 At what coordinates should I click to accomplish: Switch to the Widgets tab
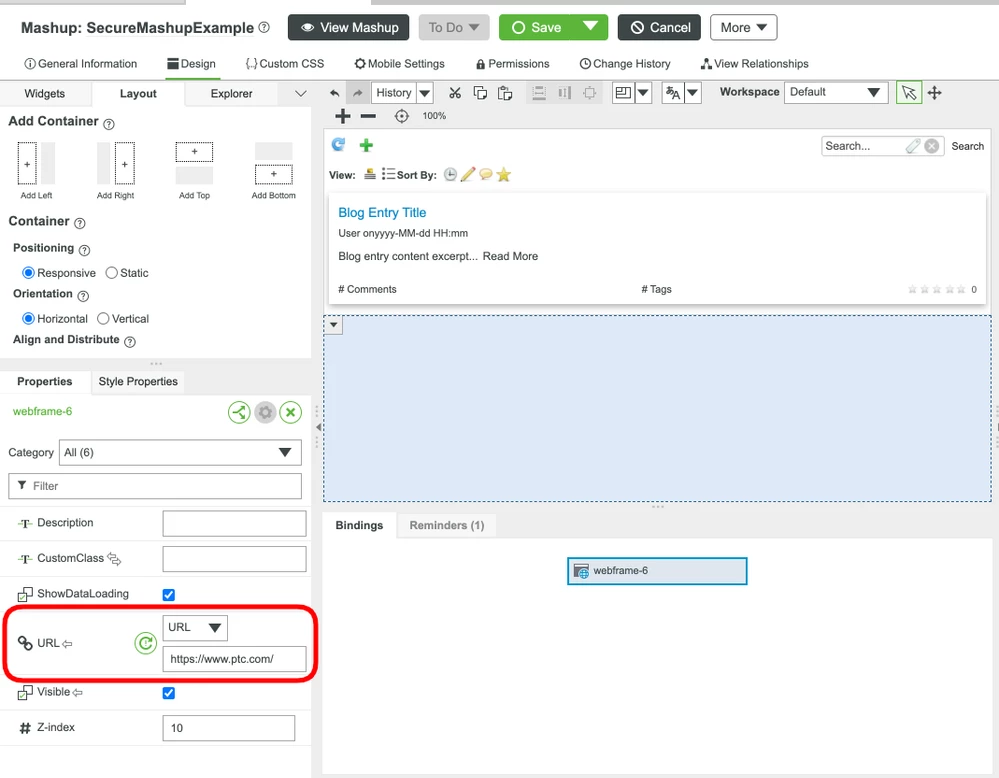click(45, 94)
